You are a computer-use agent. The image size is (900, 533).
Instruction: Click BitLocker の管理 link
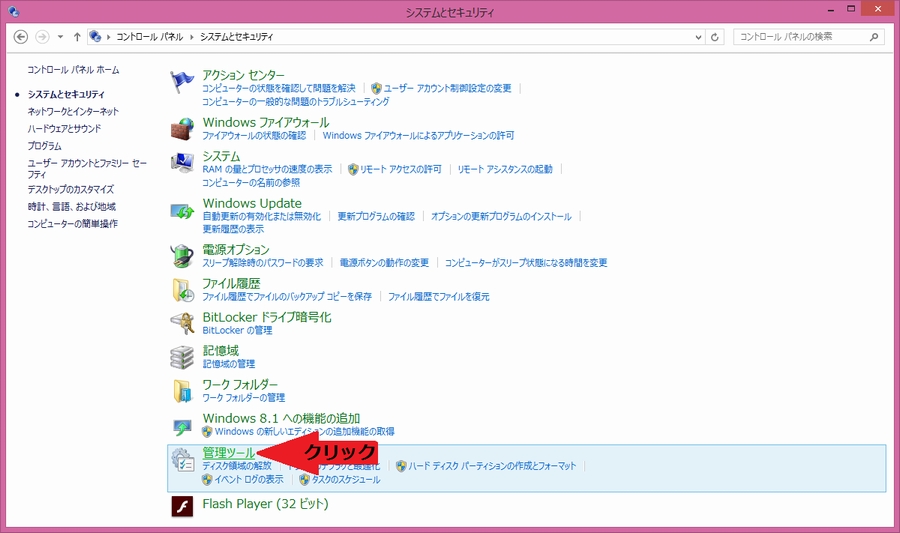237,330
